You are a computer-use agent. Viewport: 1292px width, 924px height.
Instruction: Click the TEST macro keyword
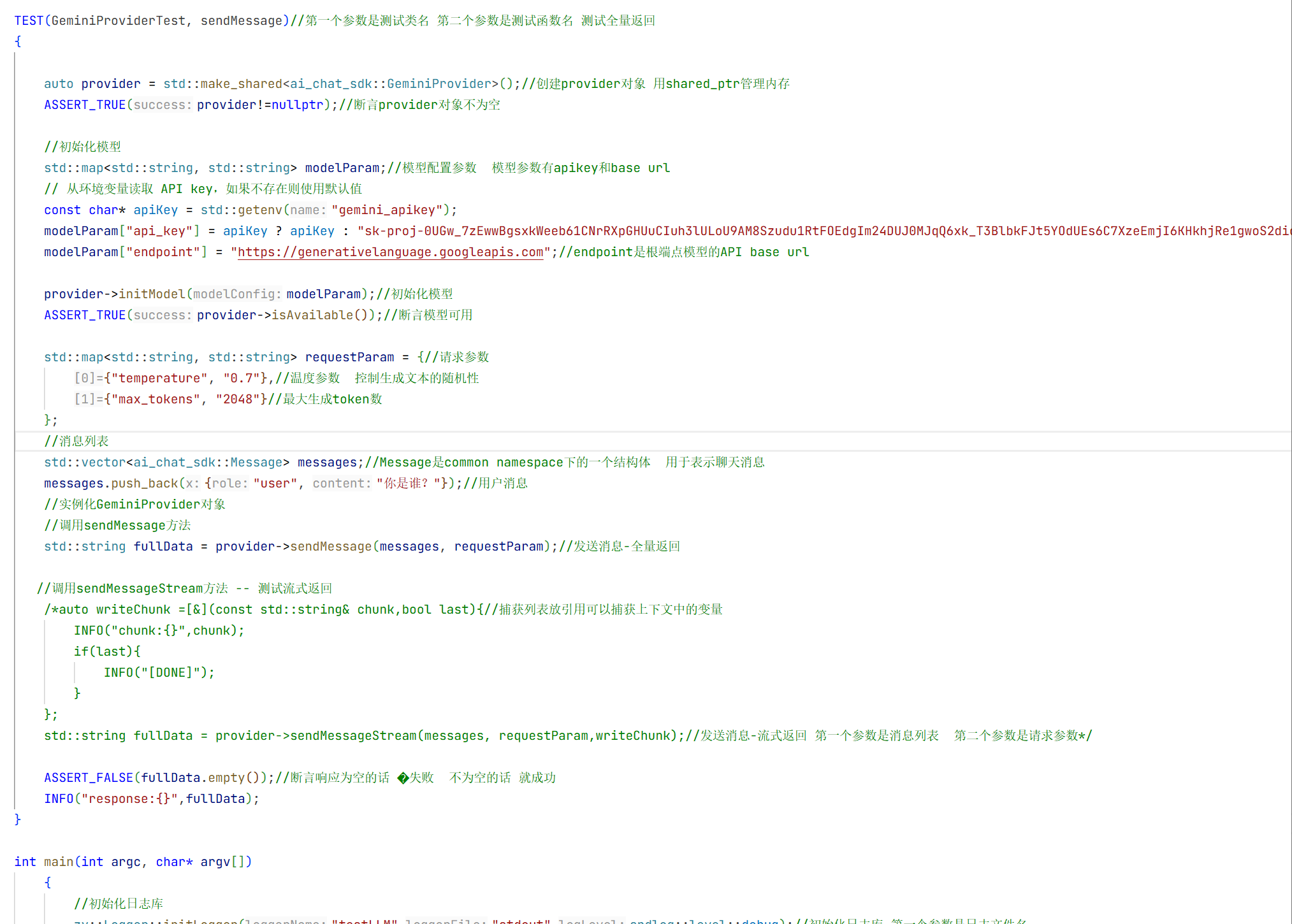[29, 21]
